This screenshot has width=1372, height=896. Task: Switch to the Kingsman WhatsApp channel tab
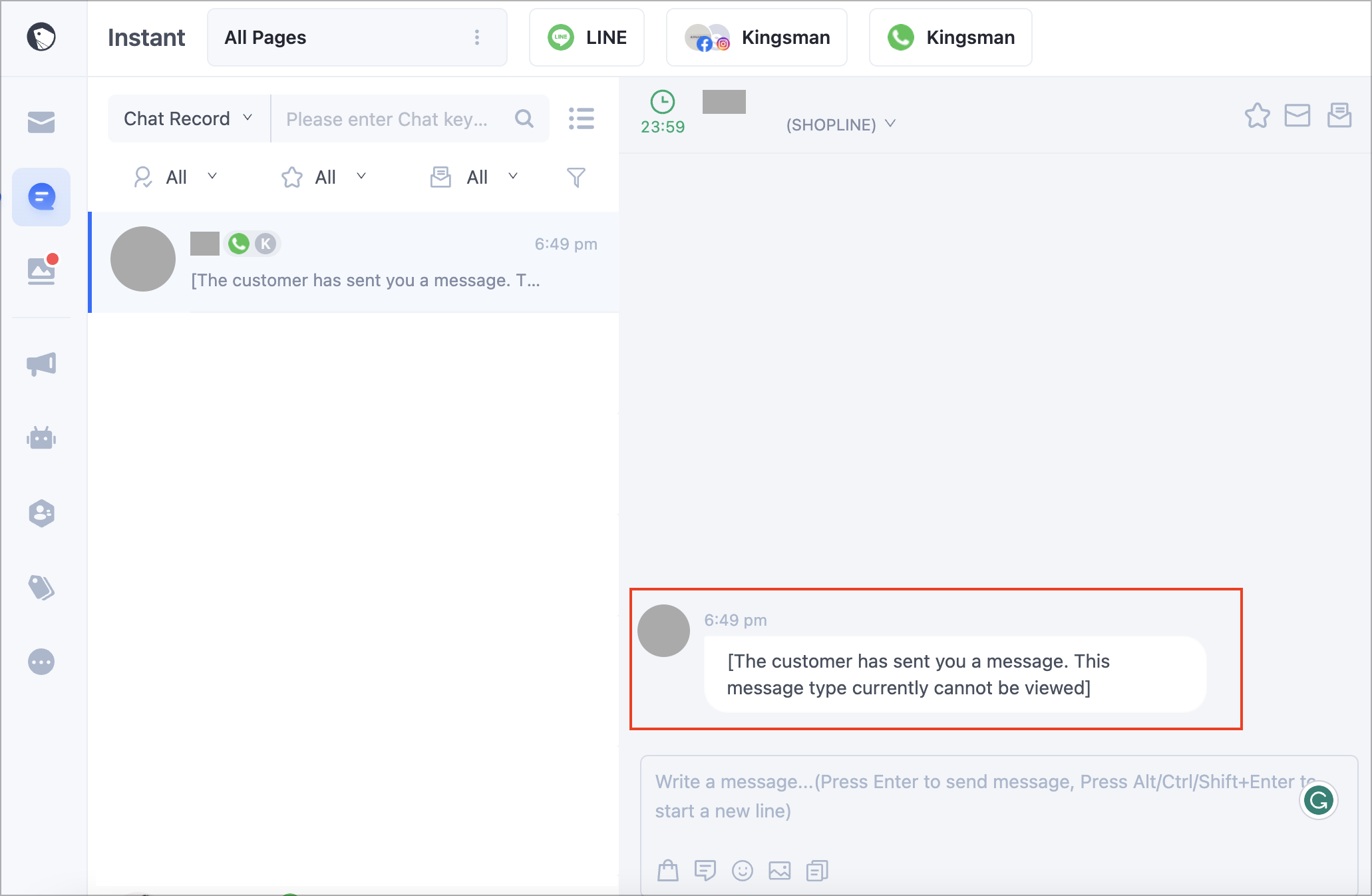tap(950, 37)
